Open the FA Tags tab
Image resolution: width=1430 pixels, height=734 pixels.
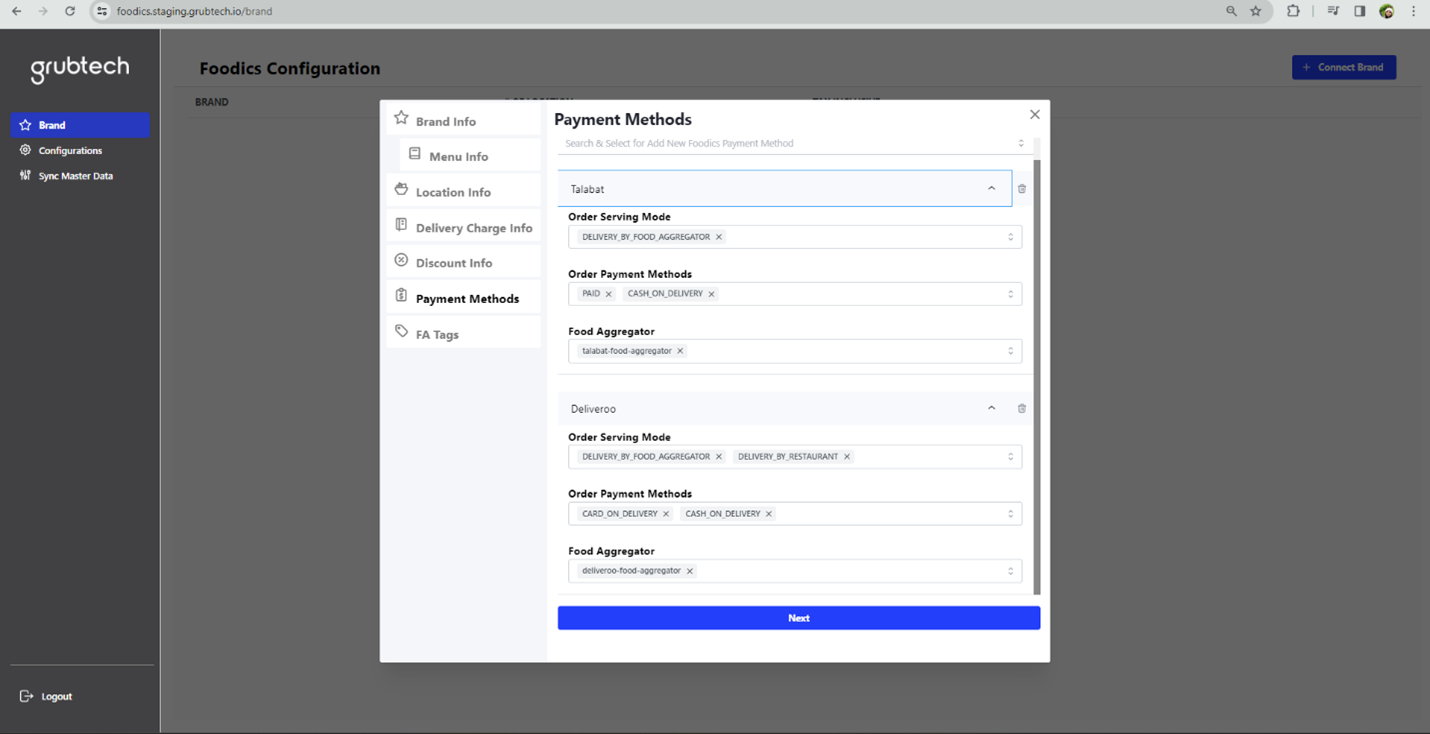point(437,334)
